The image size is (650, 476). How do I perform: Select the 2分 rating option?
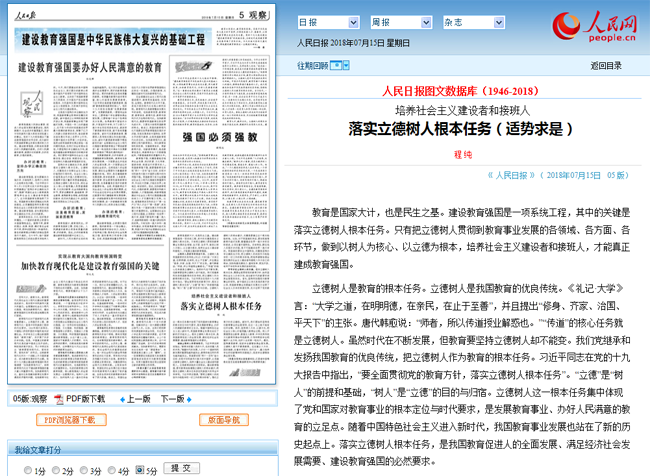(x=56, y=469)
